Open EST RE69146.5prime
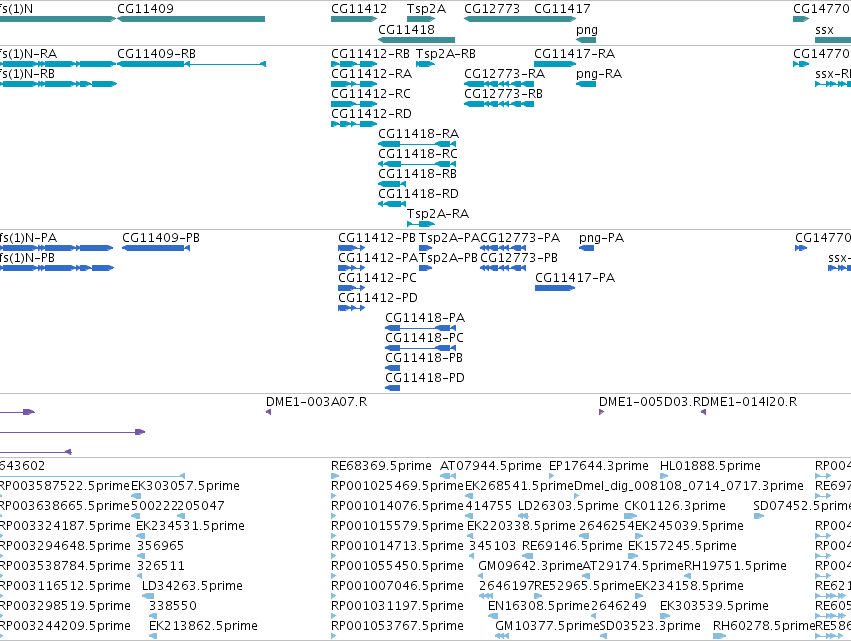 [572, 546]
